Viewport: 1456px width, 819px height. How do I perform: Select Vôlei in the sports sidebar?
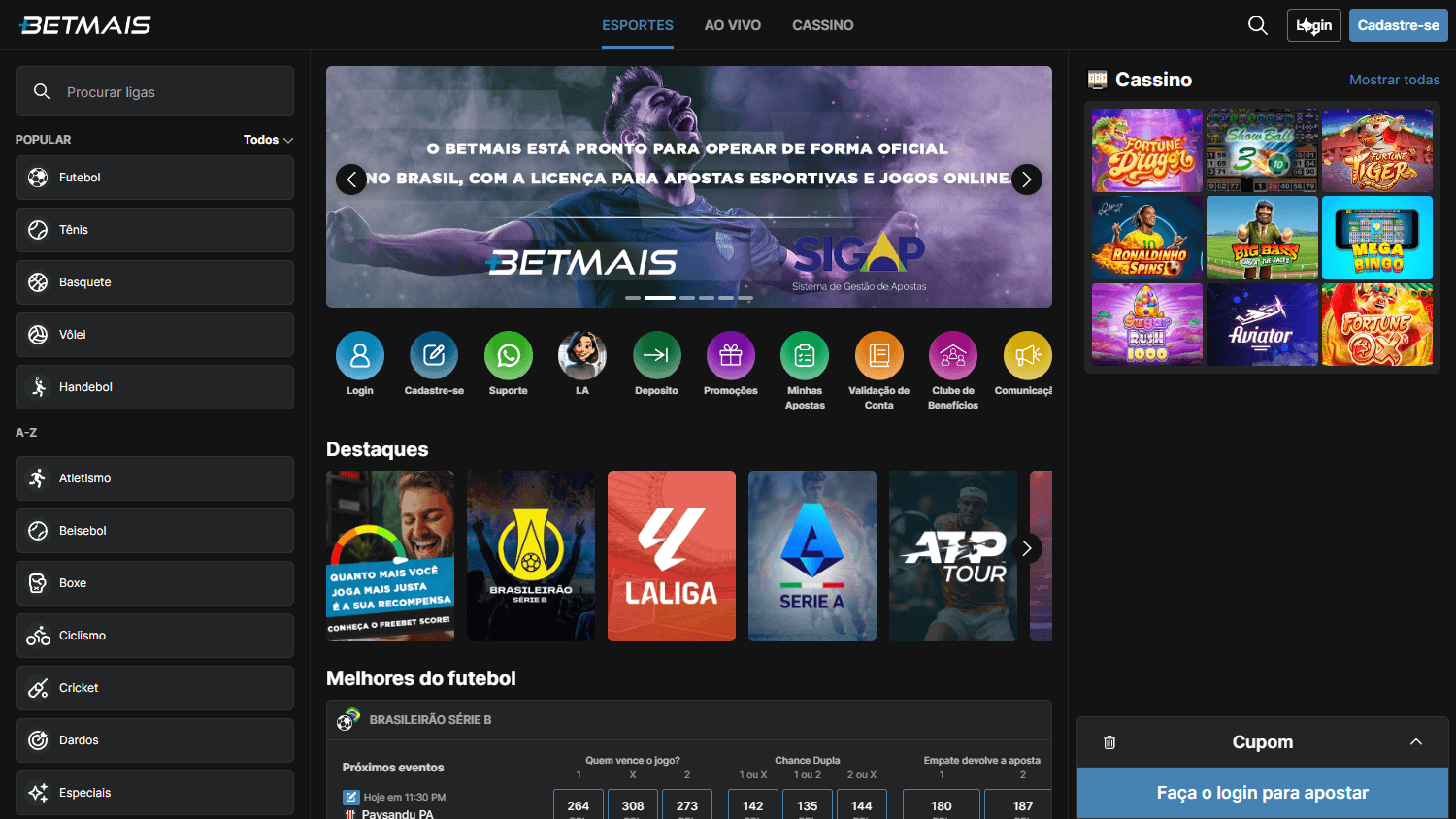click(154, 335)
